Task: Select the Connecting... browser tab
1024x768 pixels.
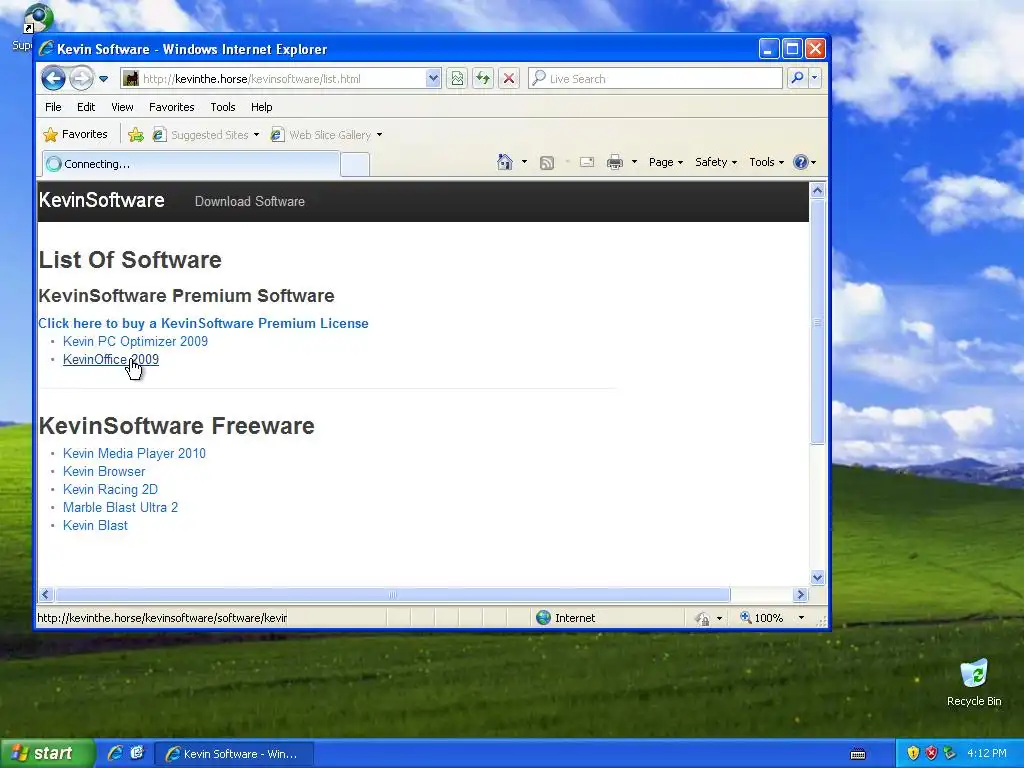Action: [191, 164]
